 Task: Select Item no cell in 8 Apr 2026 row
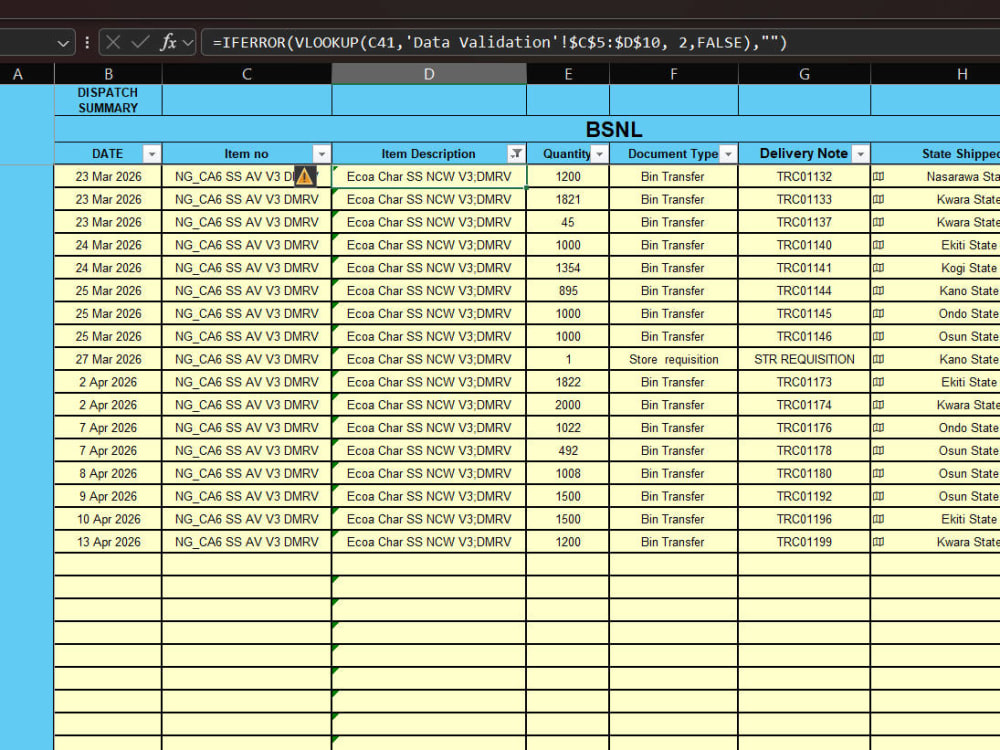pyautogui.click(x=247, y=474)
